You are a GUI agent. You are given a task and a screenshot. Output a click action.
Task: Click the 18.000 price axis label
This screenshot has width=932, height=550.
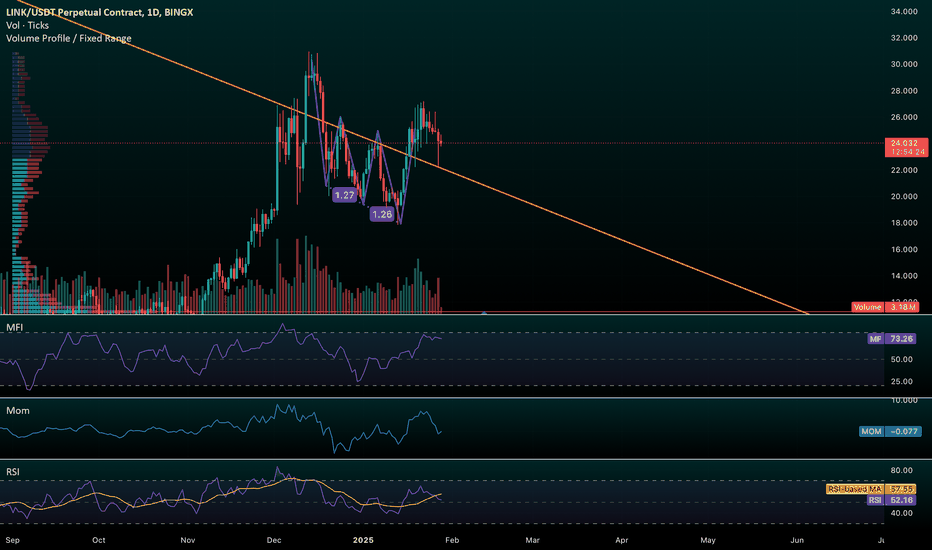click(x=904, y=223)
